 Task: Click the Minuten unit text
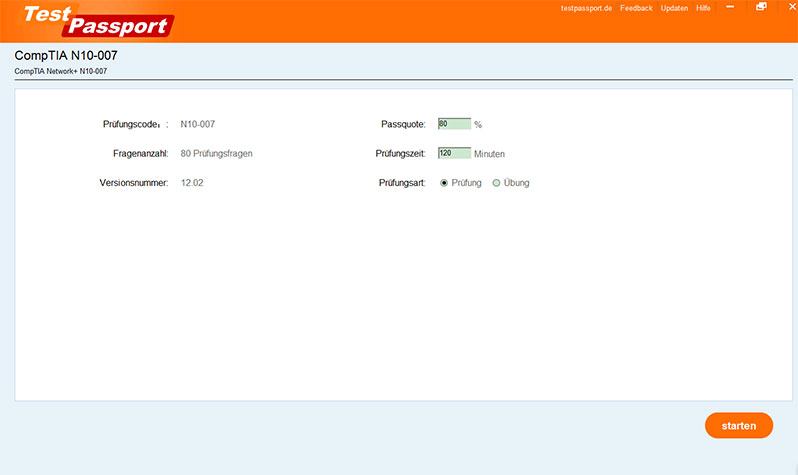490,154
